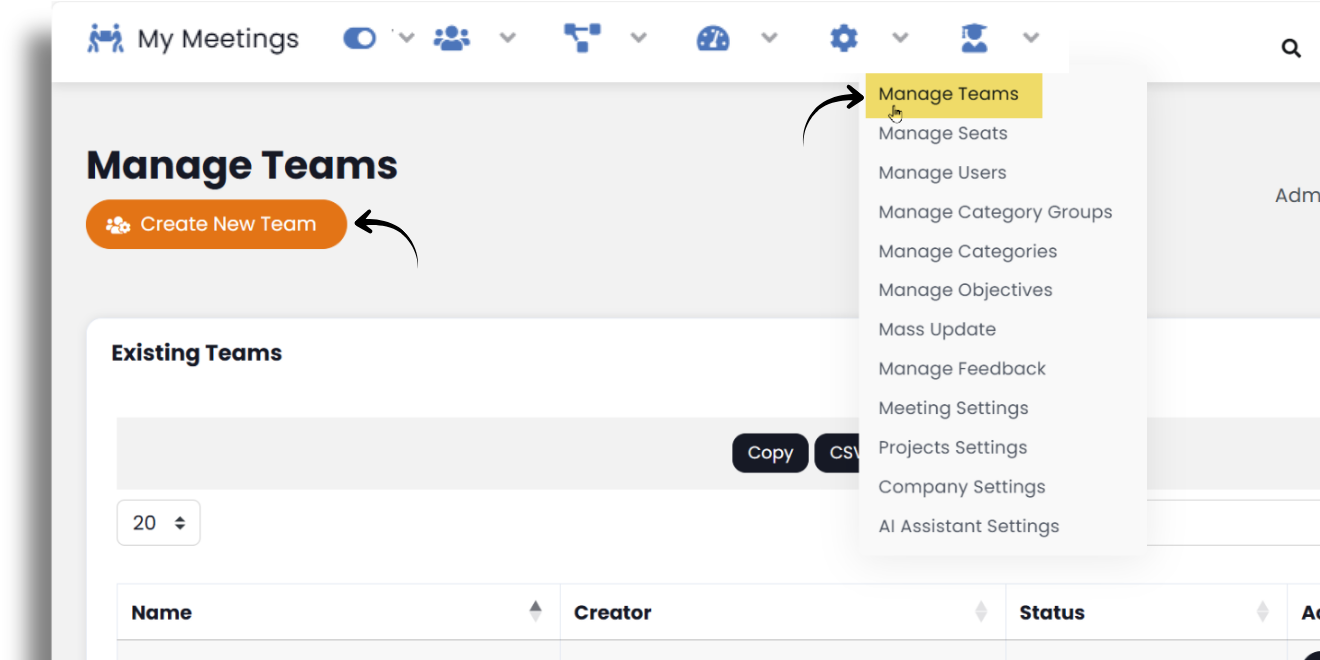The height and width of the screenshot is (660, 1320).
Task: Click the org chart hierarchy icon
Action: click(582, 39)
